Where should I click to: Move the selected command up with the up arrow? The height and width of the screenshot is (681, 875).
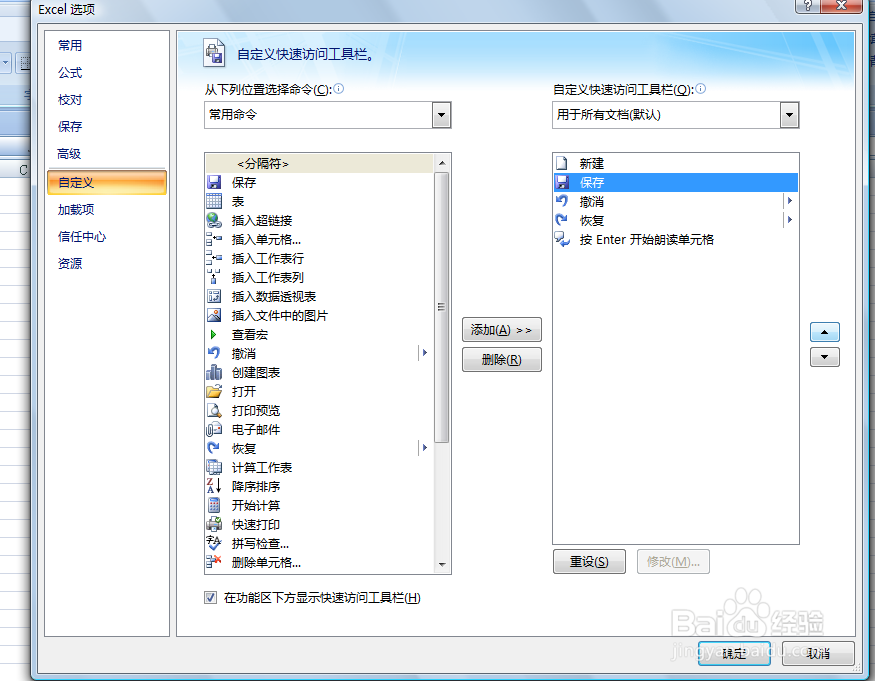(x=825, y=332)
